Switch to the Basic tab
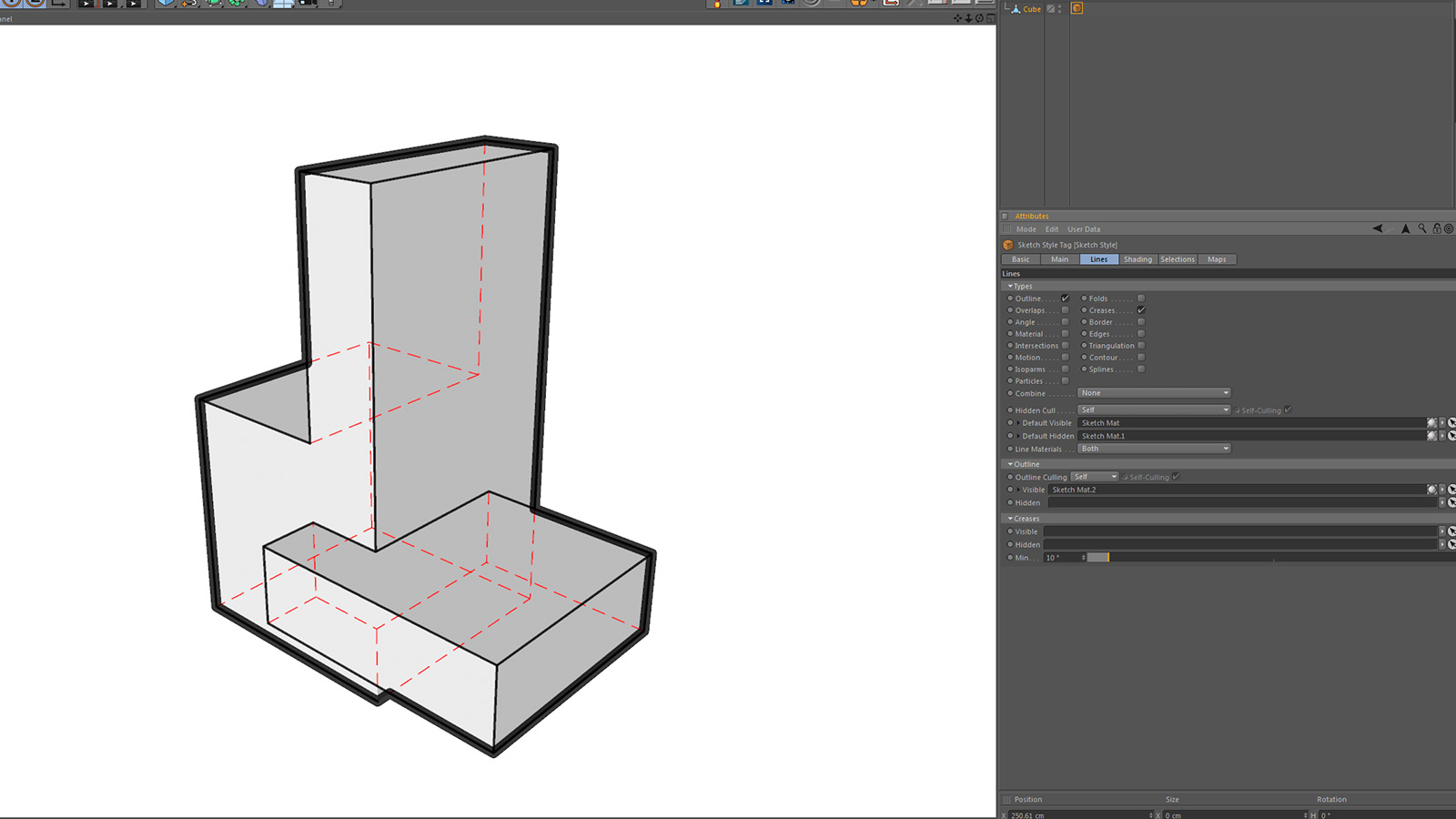Image resolution: width=1456 pixels, height=819 pixels. tap(1021, 259)
